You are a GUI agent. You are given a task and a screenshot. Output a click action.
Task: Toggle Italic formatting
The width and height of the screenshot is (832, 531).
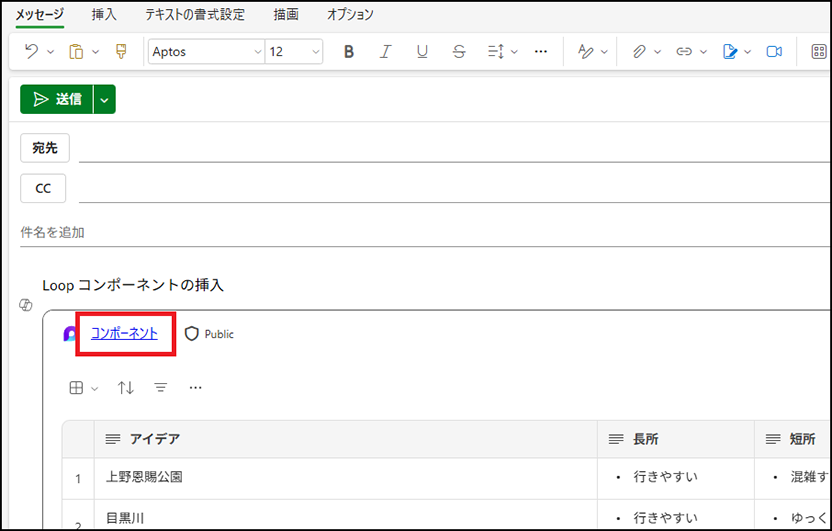click(x=385, y=51)
